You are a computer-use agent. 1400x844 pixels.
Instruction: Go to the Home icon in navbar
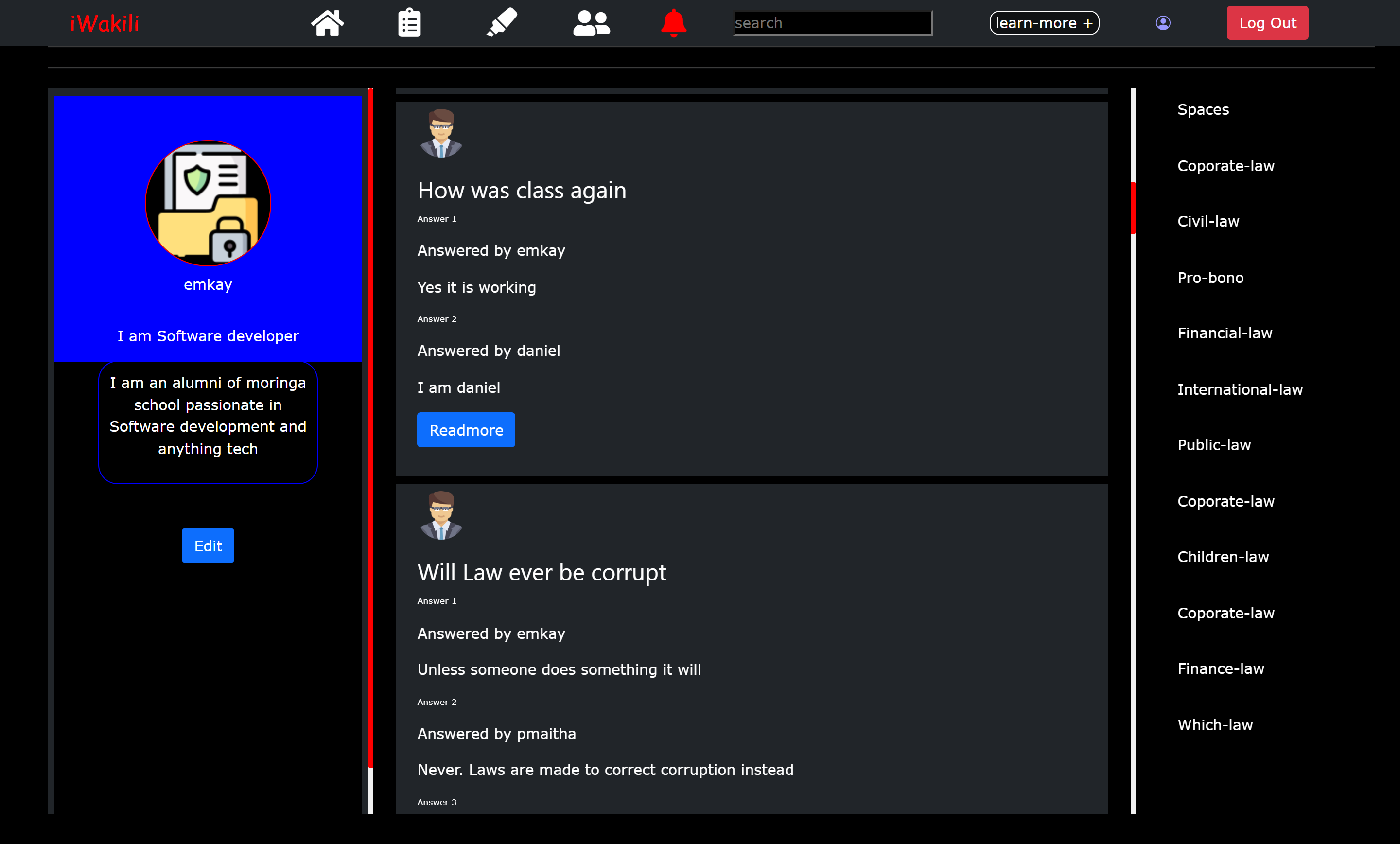(327, 23)
